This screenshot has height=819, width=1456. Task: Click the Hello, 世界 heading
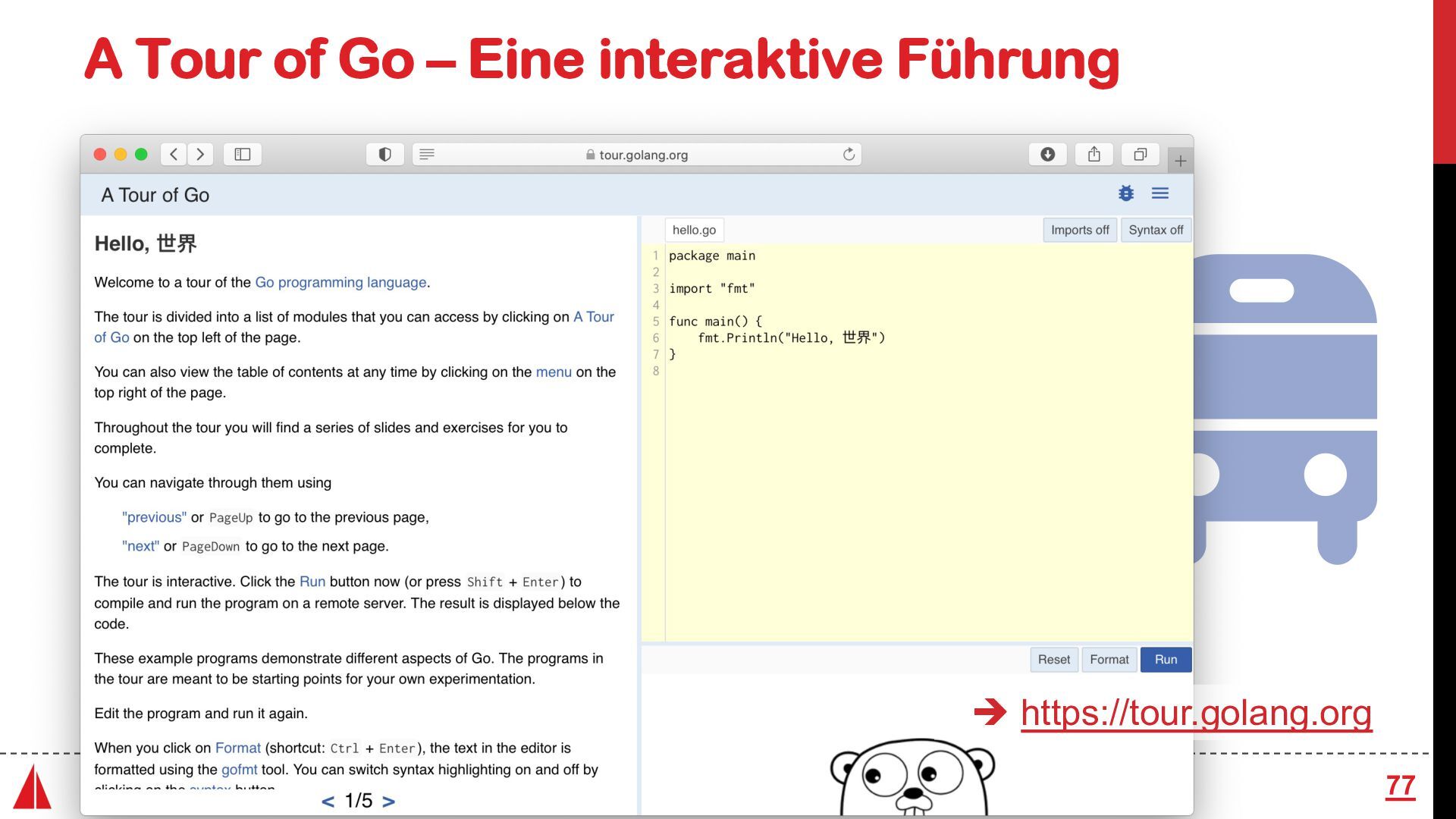[x=146, y=243]
